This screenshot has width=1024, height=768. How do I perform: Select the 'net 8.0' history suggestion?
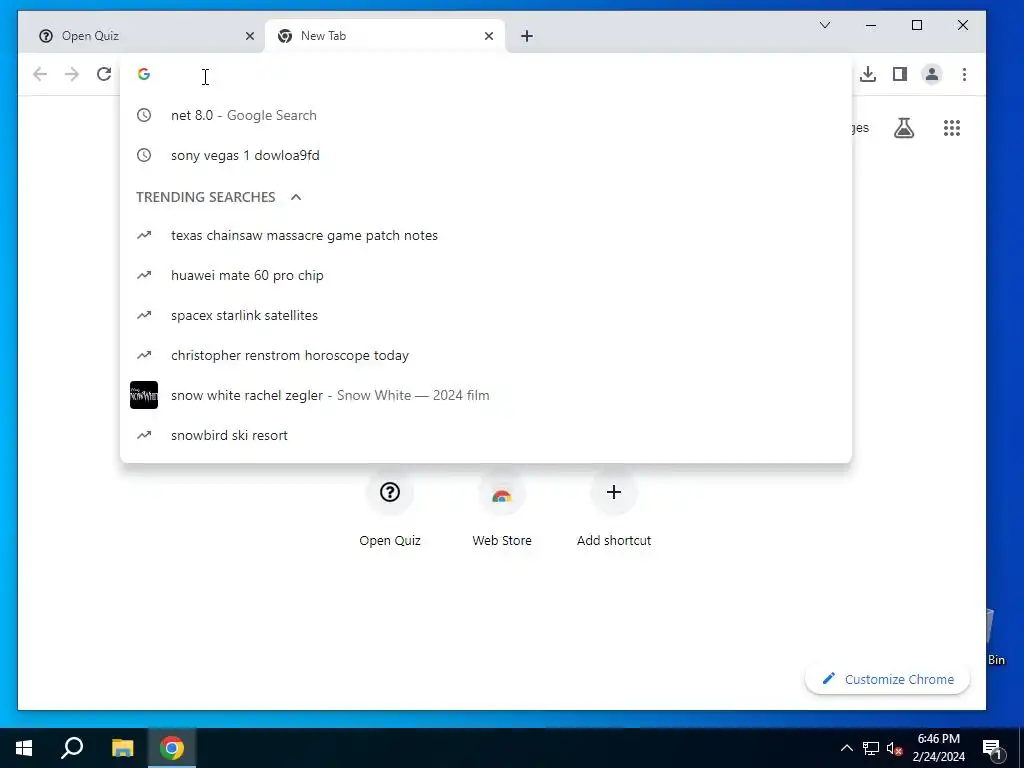[x=486, y=115]
